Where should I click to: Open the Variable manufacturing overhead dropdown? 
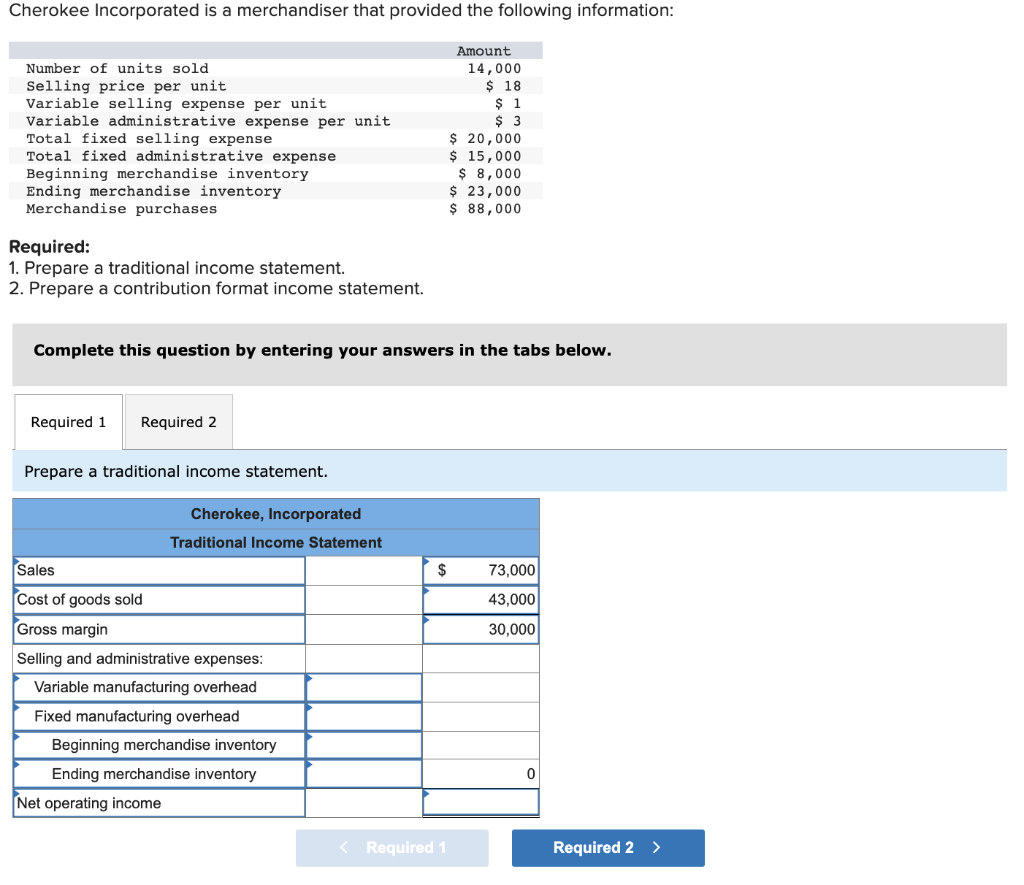click(159, 687)
